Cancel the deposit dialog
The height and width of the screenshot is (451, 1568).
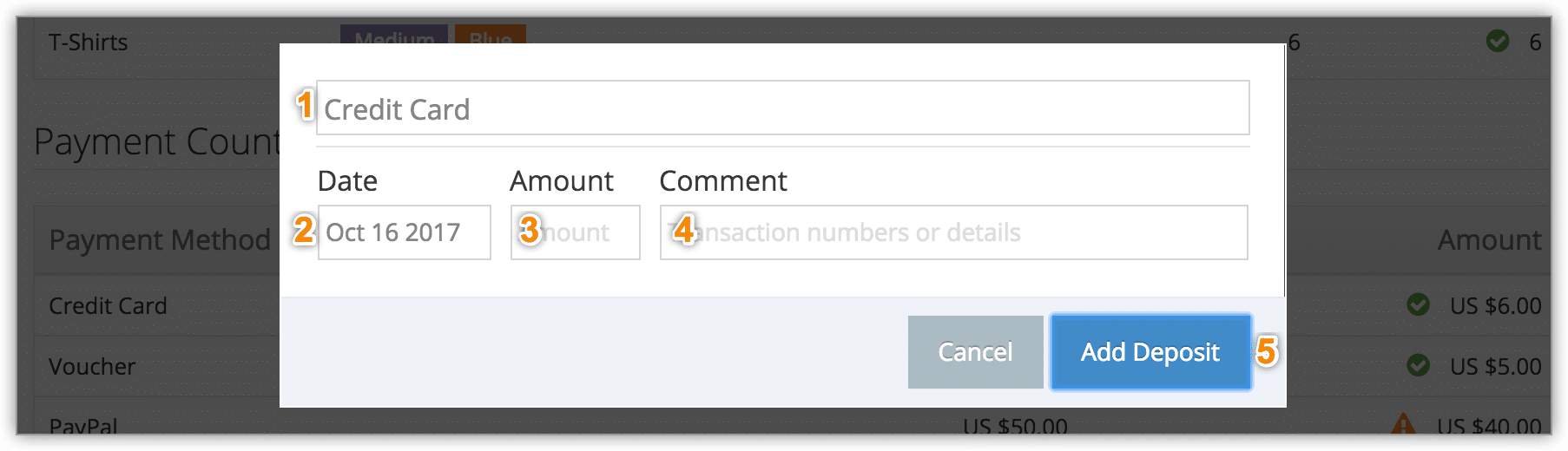tap(975, 352)
